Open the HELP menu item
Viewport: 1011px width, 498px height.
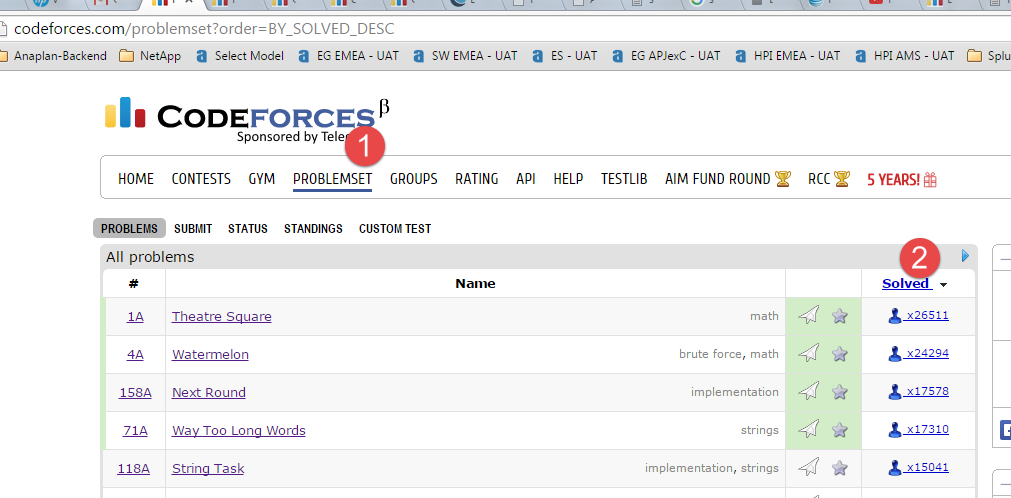(x=569, y=179)
